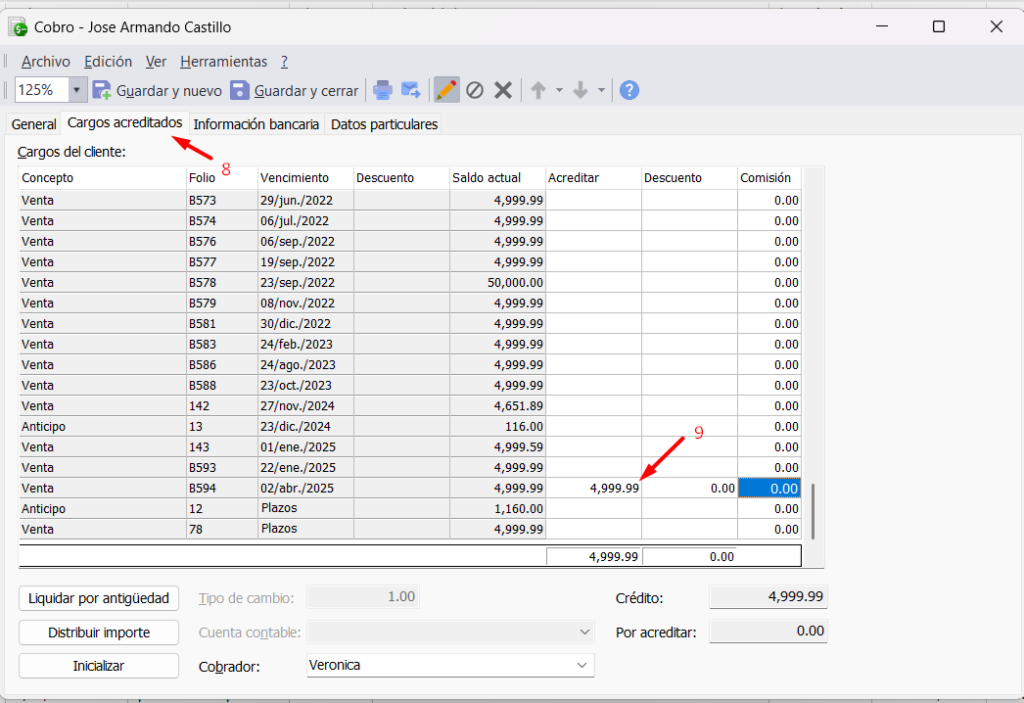This screenshot has height=703, width=1024.
Task: Open the Herramientas menu
Action: 224,61
